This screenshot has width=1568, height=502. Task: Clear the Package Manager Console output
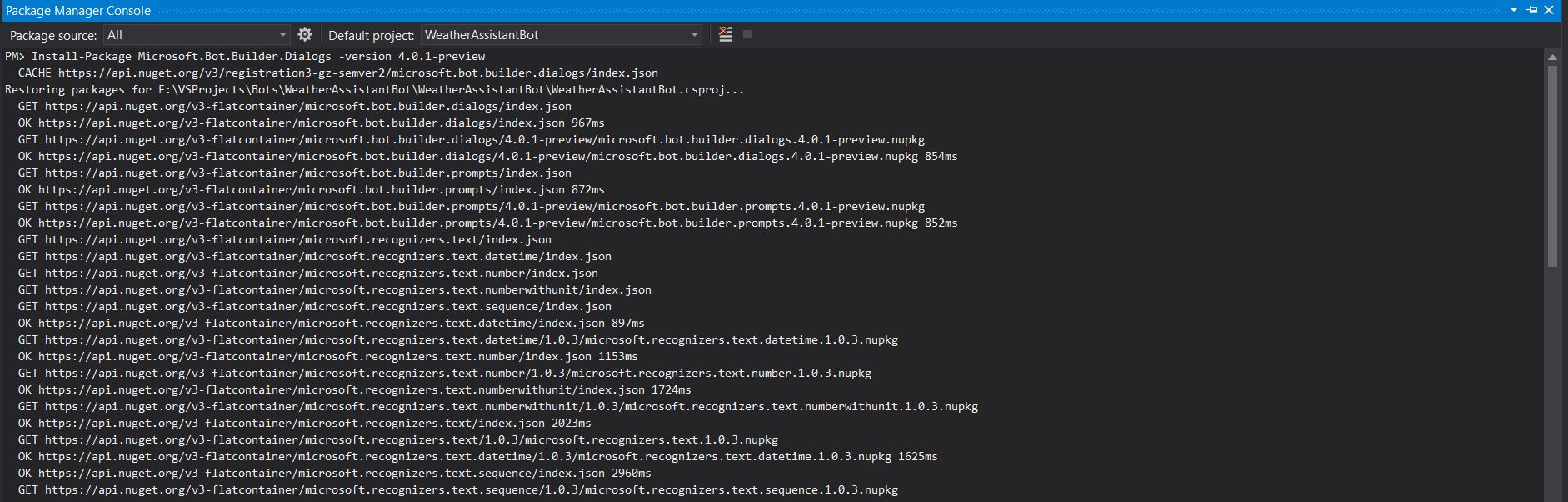726,34
